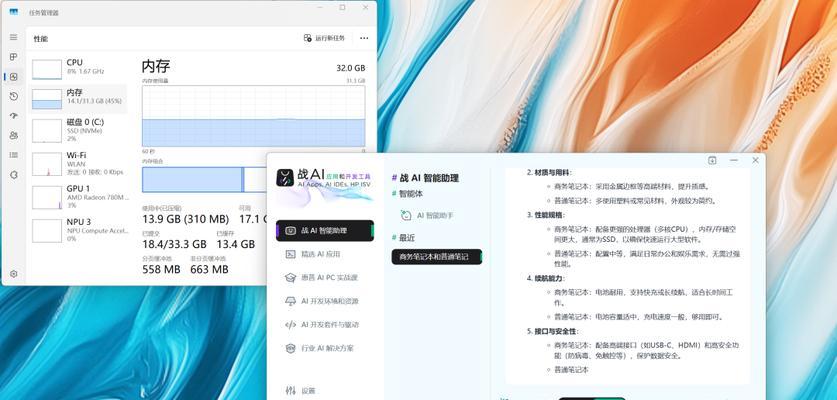Click the 2. 材质与用料 heading in chat
The height and width of the screenshot is (400, 837).
click(549, 172)
